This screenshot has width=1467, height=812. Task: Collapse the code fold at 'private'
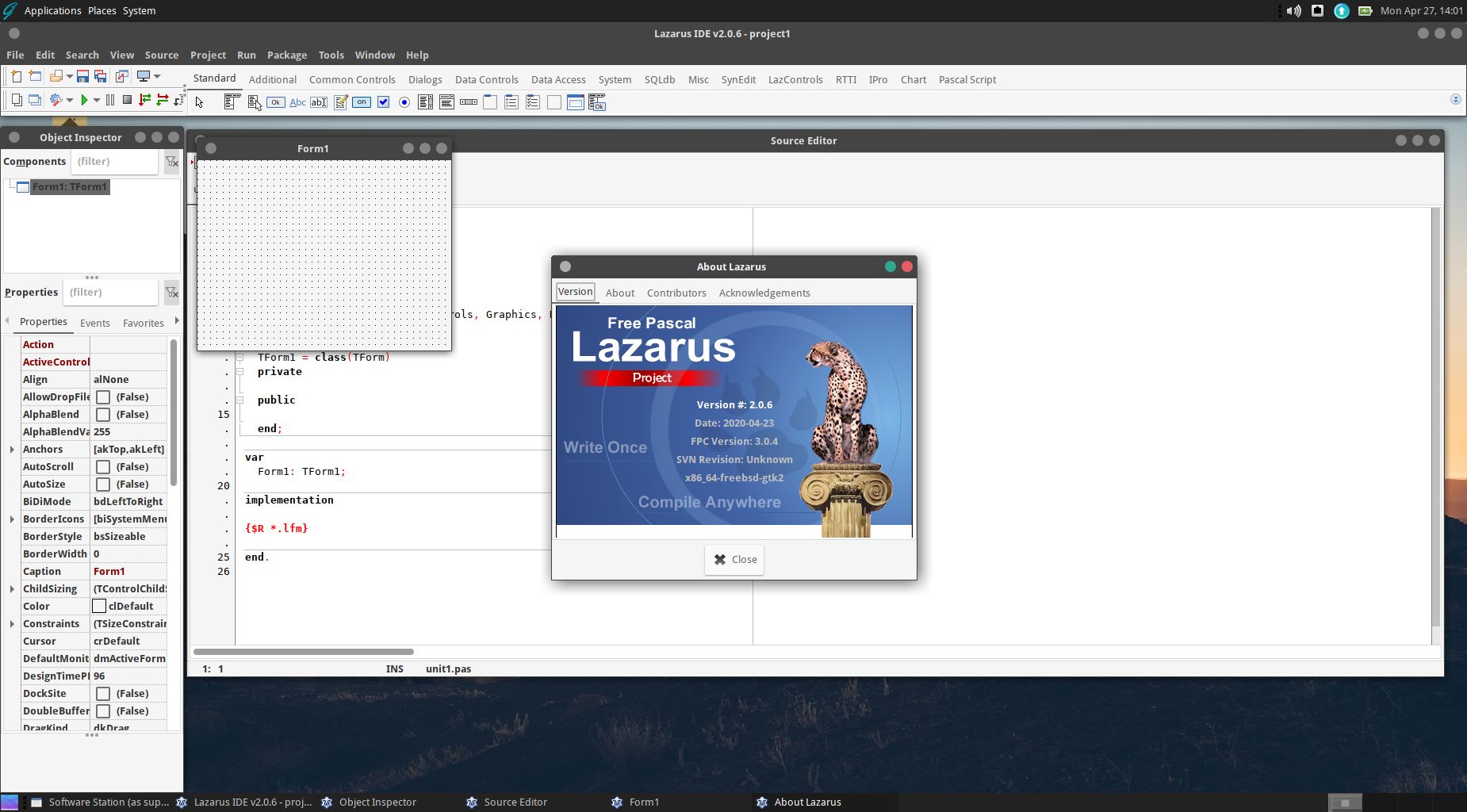tap(239, 371)
